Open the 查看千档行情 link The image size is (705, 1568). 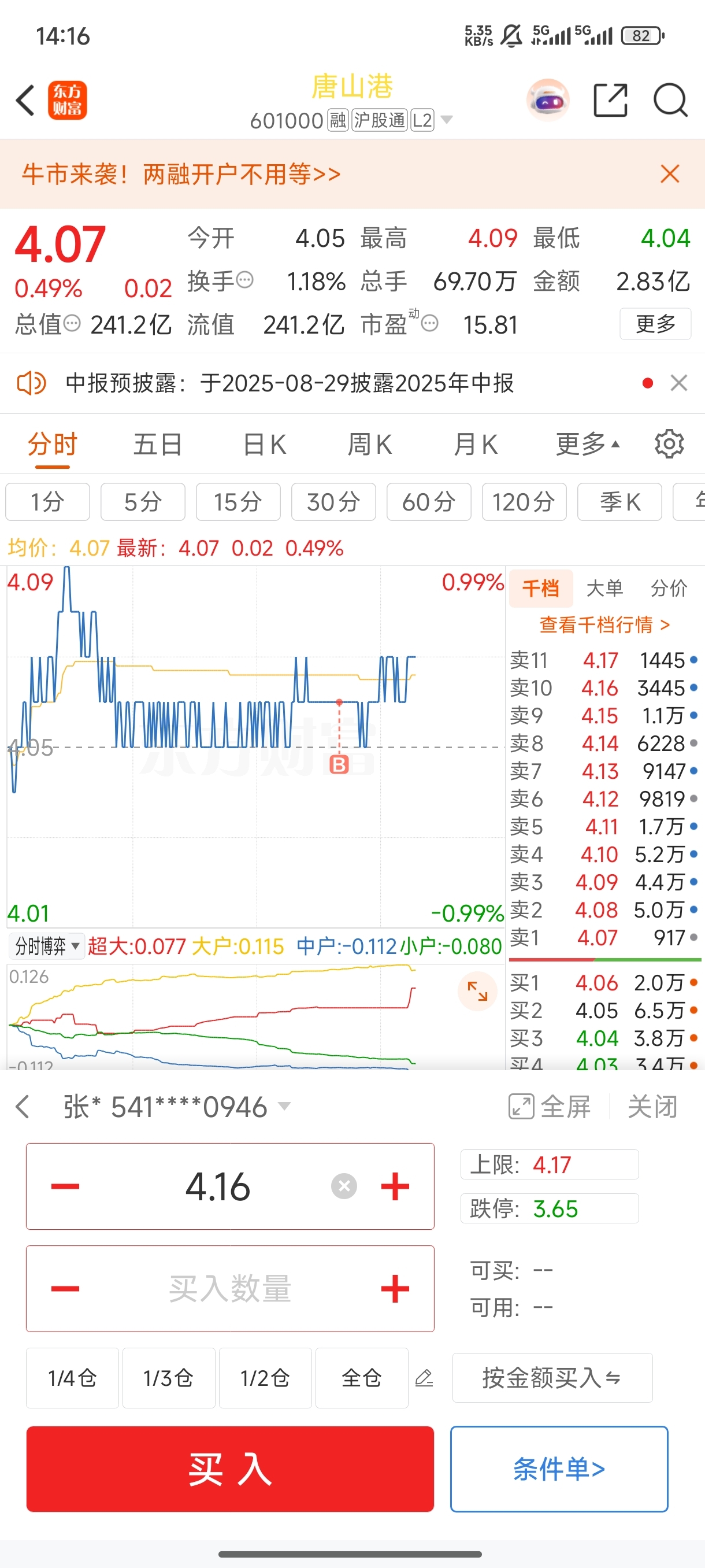[x=604, y=624]
